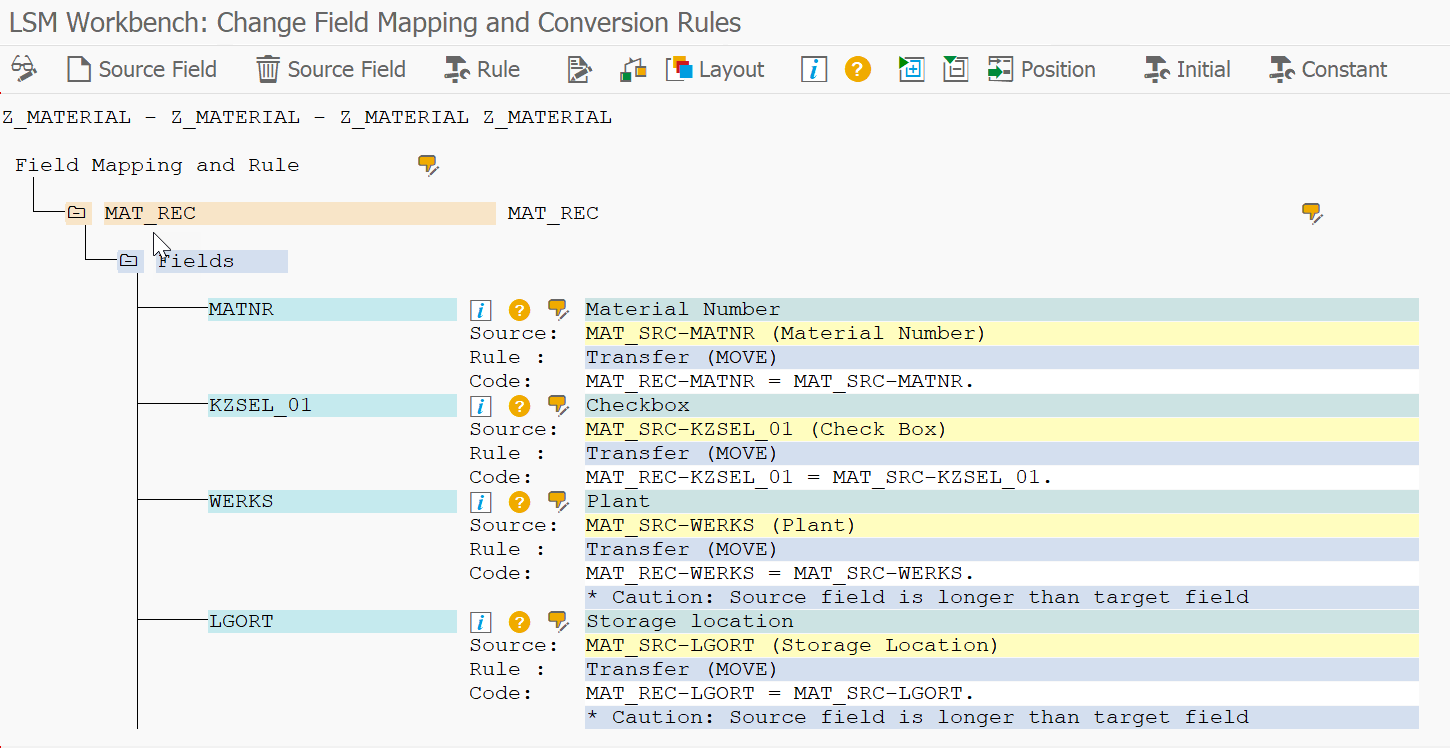This screenshot has height=748, width=1450.
Task: Click source line MAT_SRC-MATNR (Material Number)
Action: pyautogui.click(x=1001, y=333)
